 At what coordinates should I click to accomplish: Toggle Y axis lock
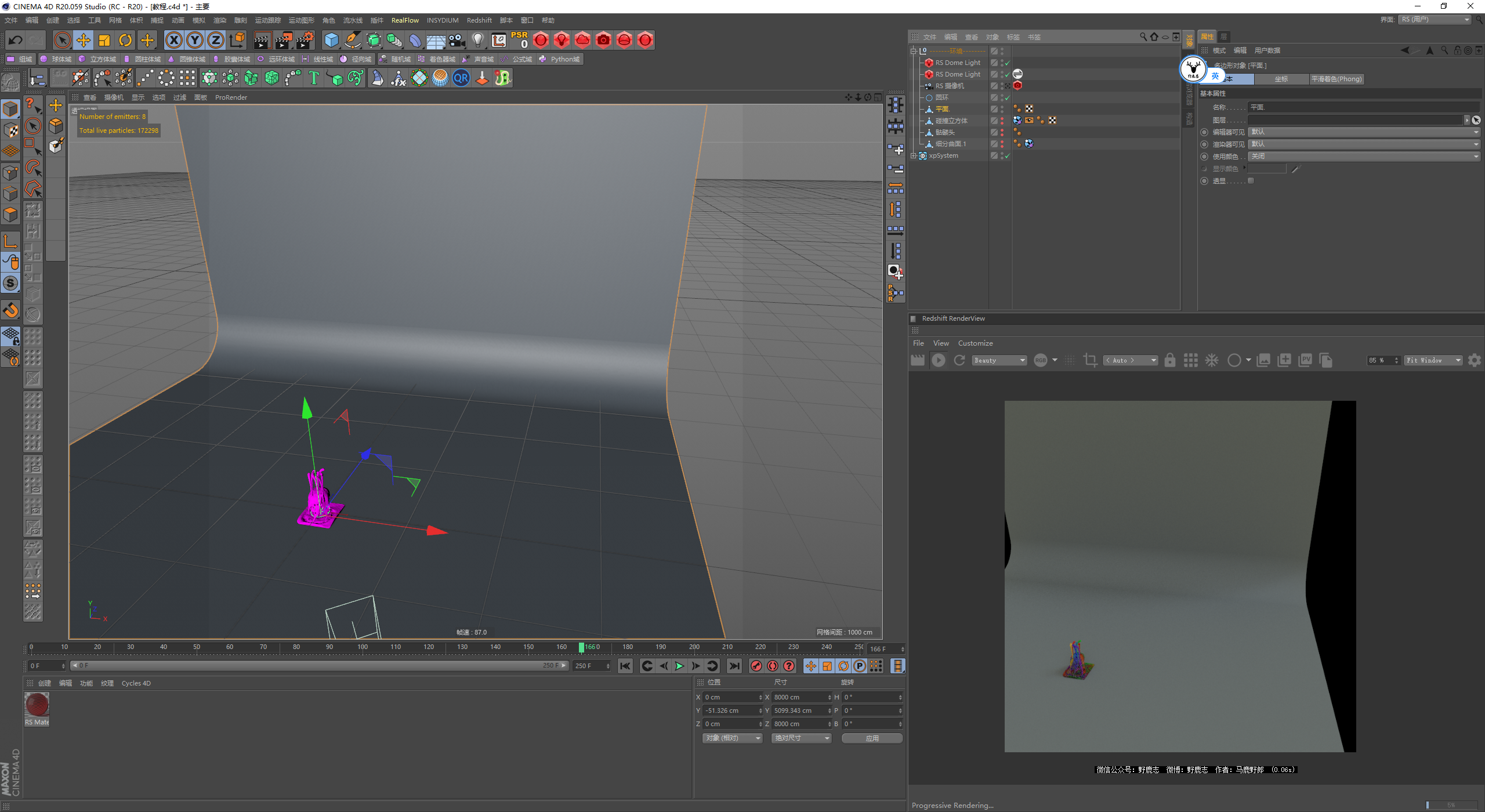[x=195, y=40]
